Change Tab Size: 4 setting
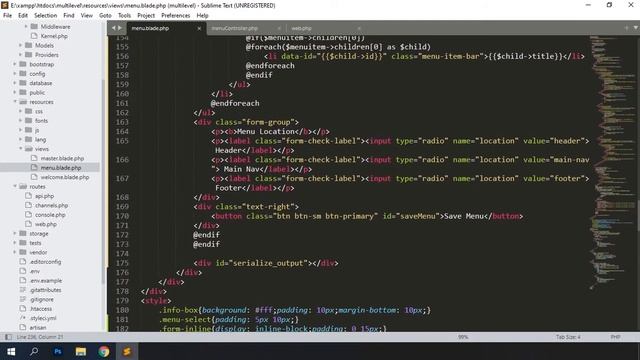The width and height of the screenshot is (640, 360). [x=568, y=337]
